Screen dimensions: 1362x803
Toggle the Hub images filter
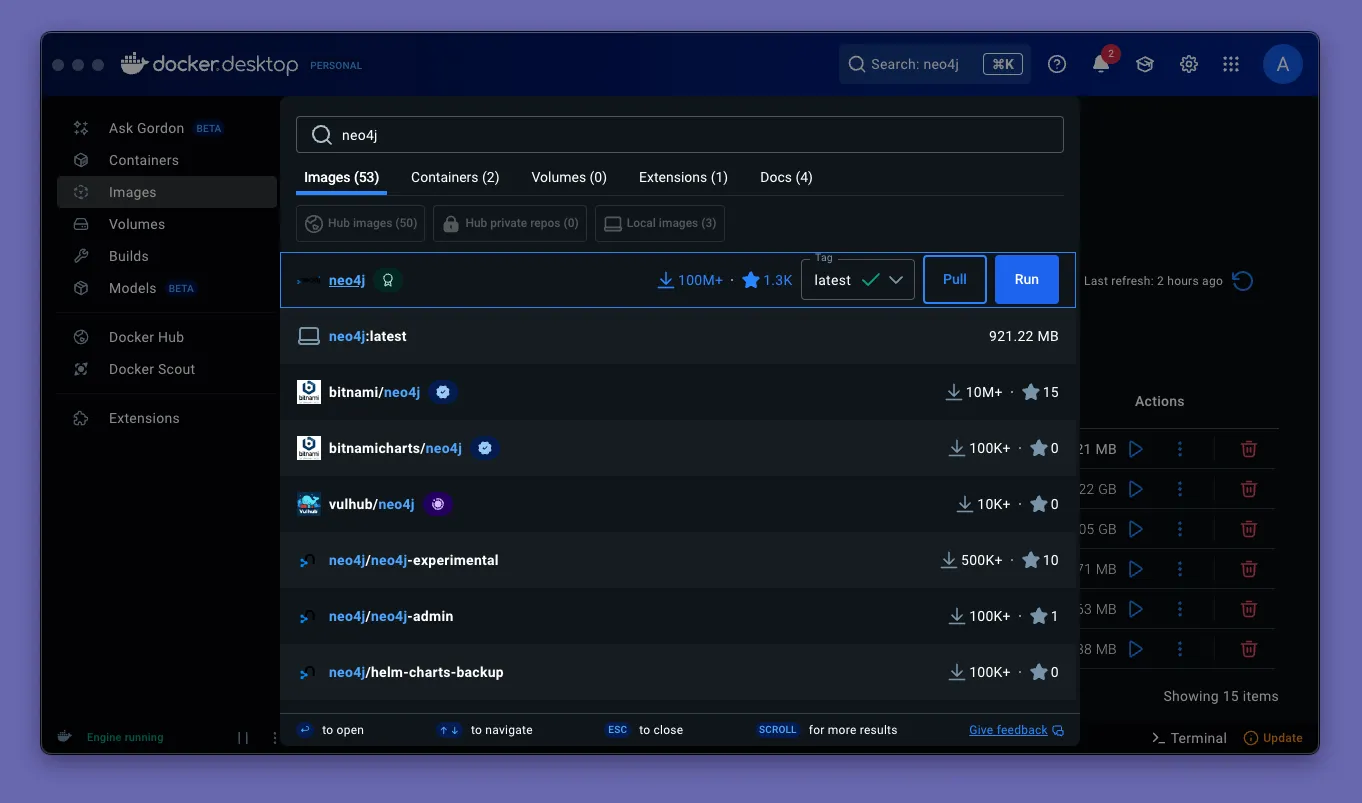pyautogui.click(x=361, y=223)
